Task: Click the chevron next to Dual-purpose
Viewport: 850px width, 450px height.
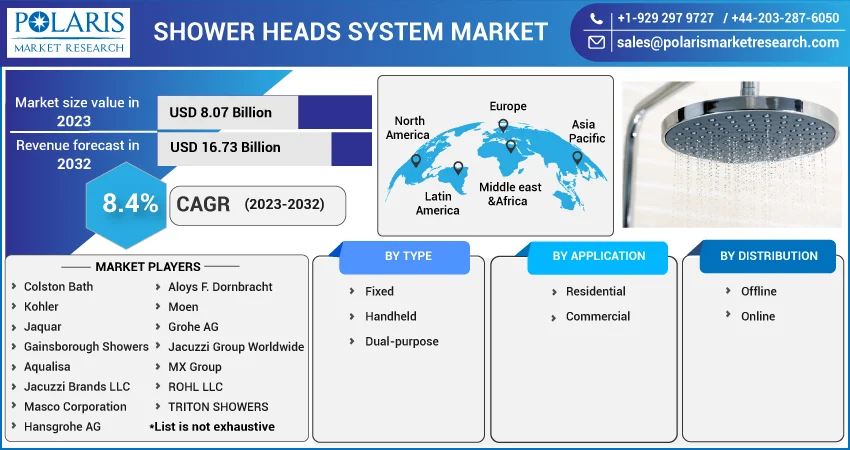Action: [x=352, y=342]
